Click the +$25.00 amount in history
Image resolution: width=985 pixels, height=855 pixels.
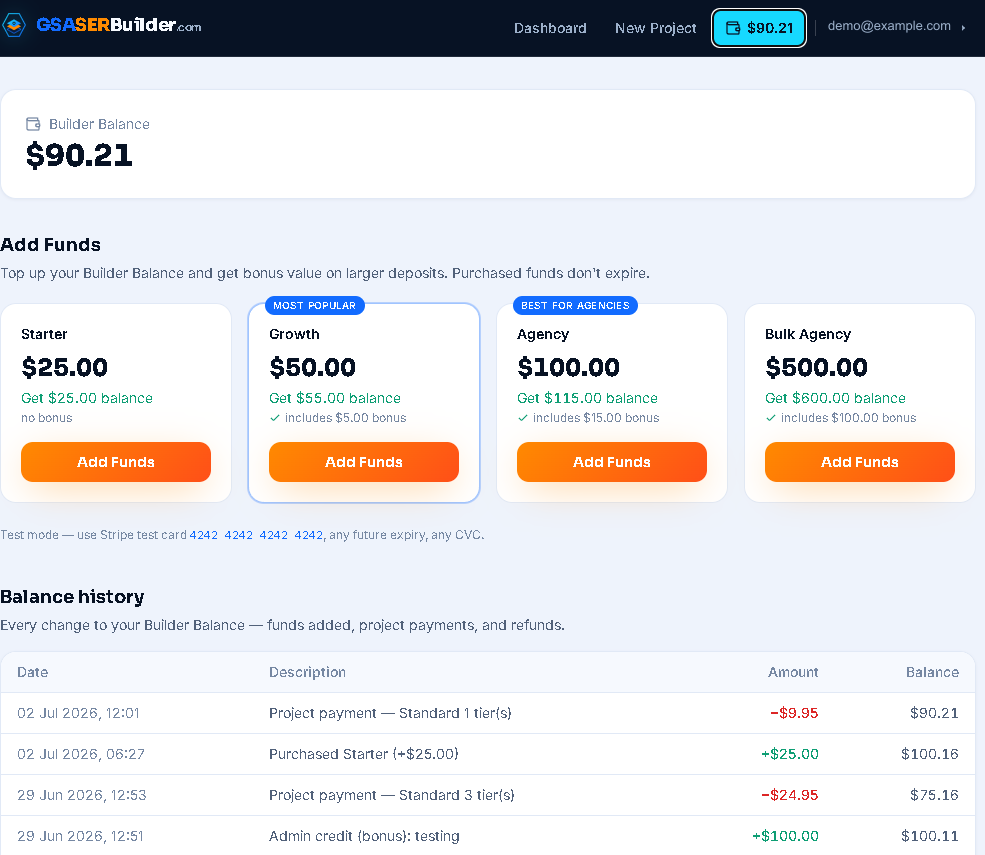point(790,754)
